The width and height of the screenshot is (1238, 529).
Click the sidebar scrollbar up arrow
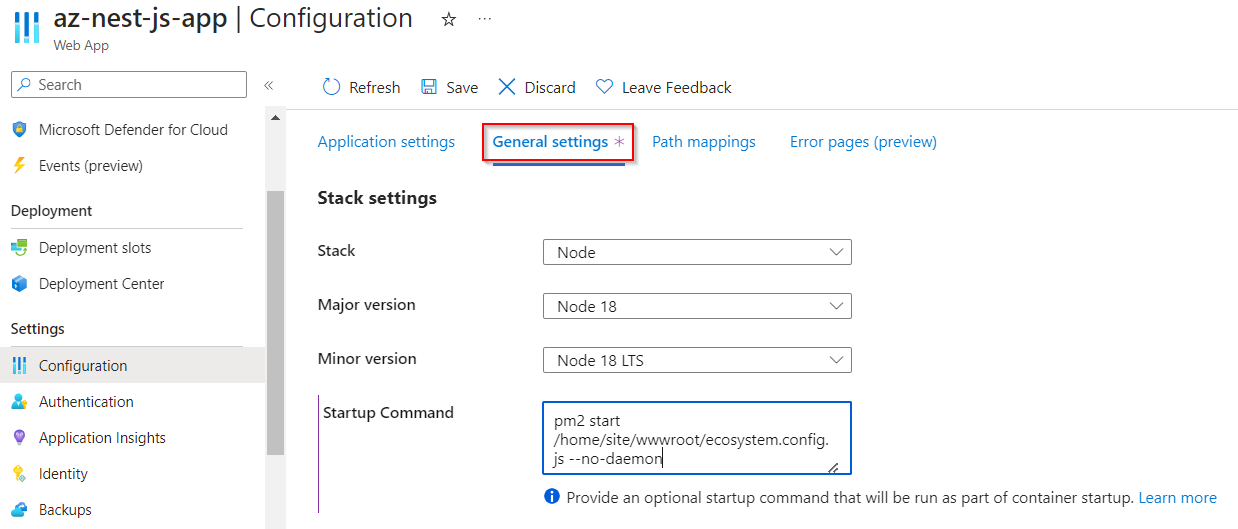275,118
